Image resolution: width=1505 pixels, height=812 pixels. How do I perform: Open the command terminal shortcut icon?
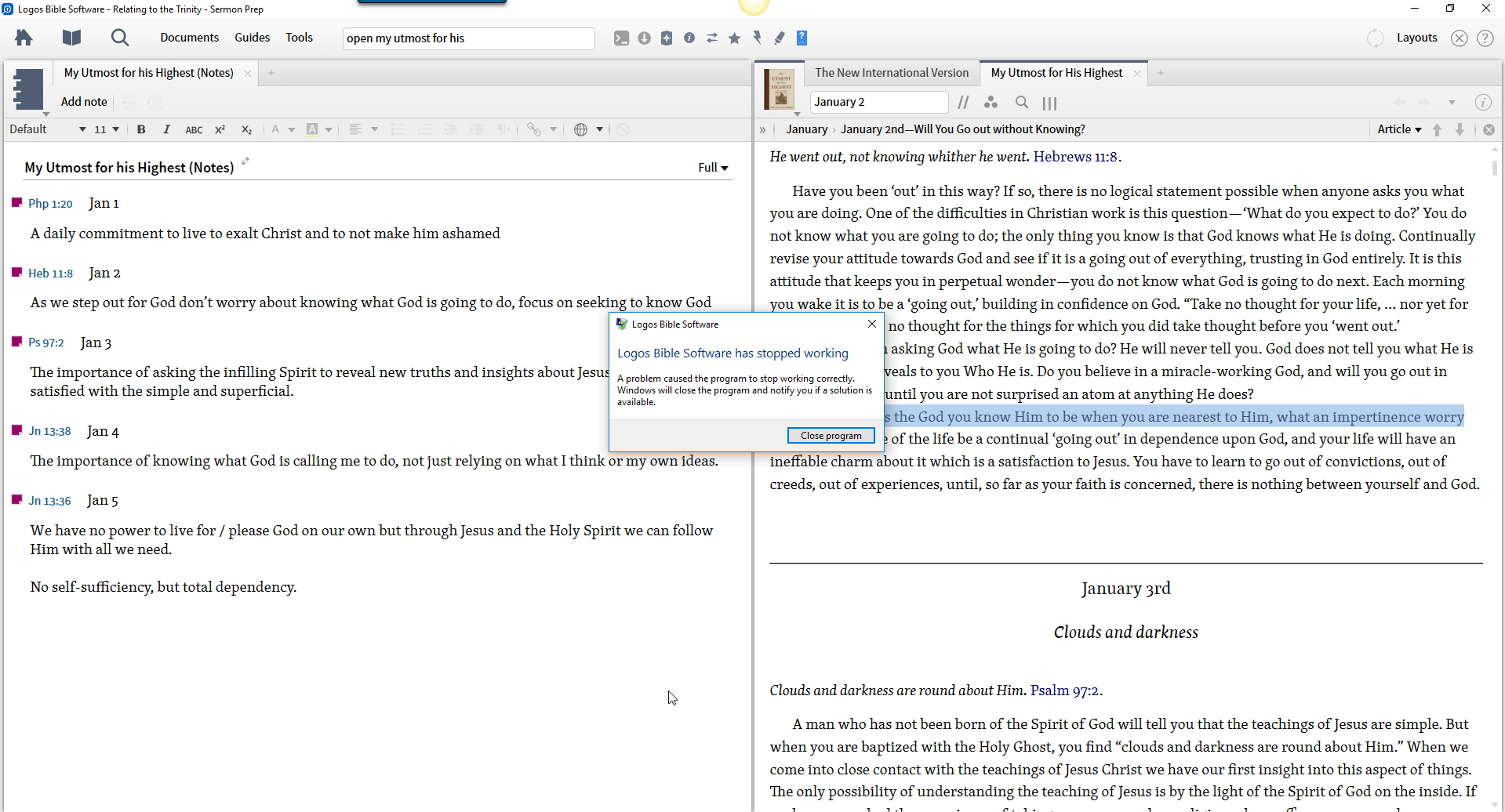coord(621,38)
